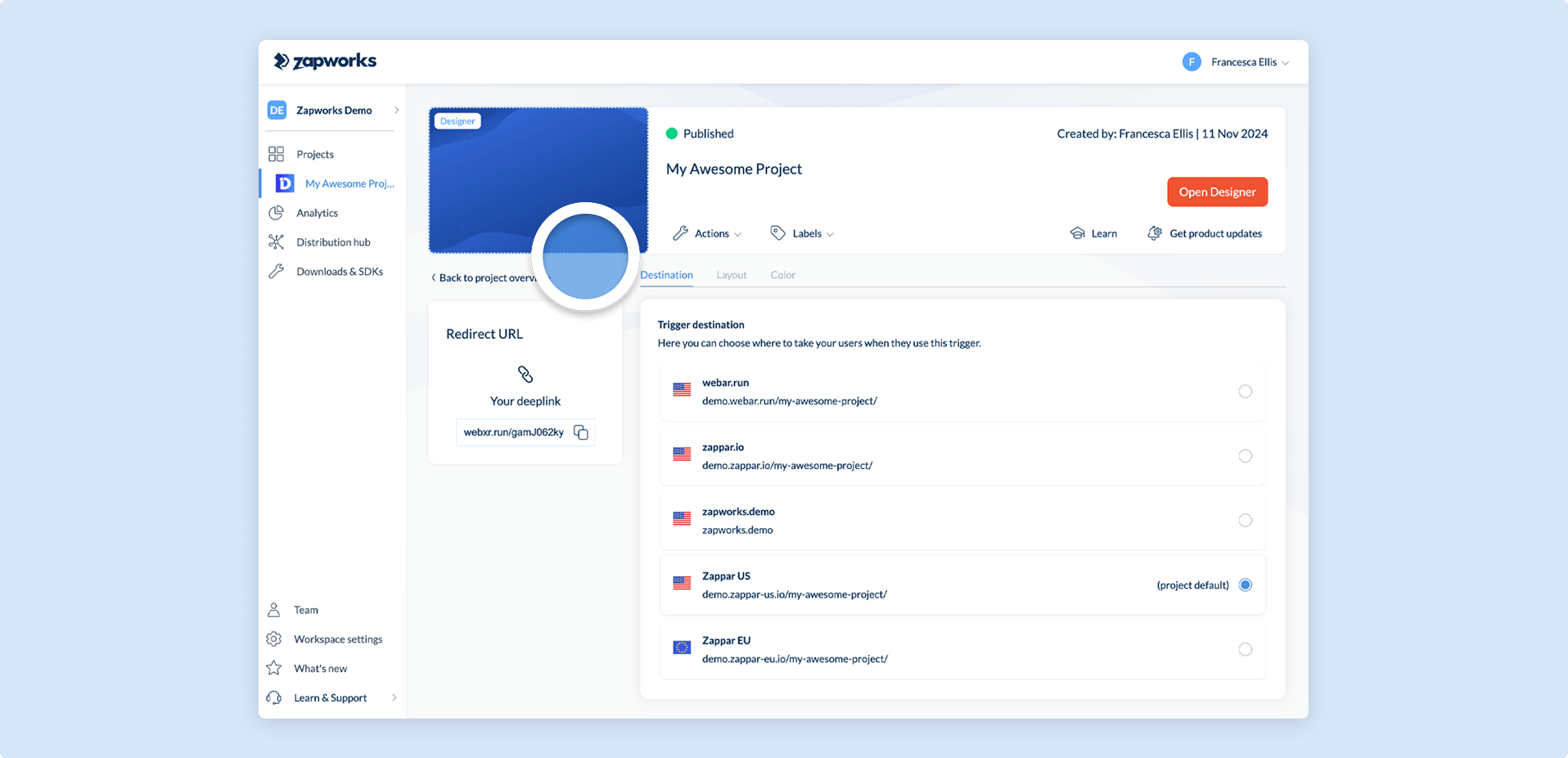Click the Projects grid icon
This screenshot has width=1568, height=758.
tap(277, 154)
